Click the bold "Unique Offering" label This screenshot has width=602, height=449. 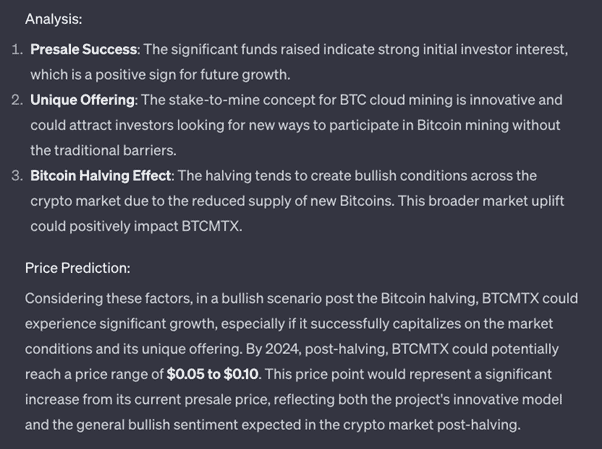83,100
